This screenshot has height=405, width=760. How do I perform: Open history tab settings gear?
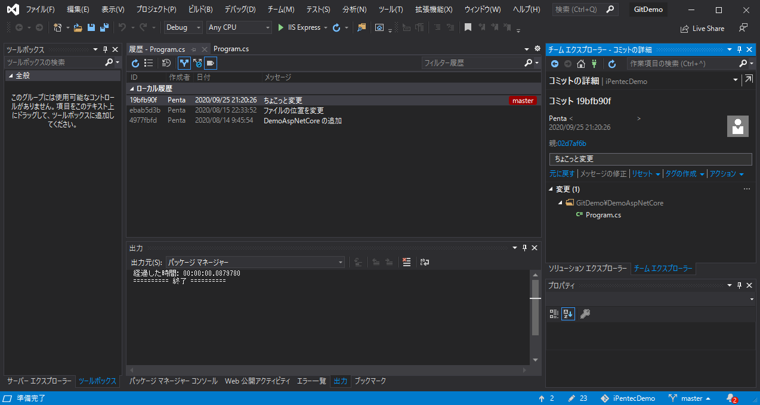537,49
